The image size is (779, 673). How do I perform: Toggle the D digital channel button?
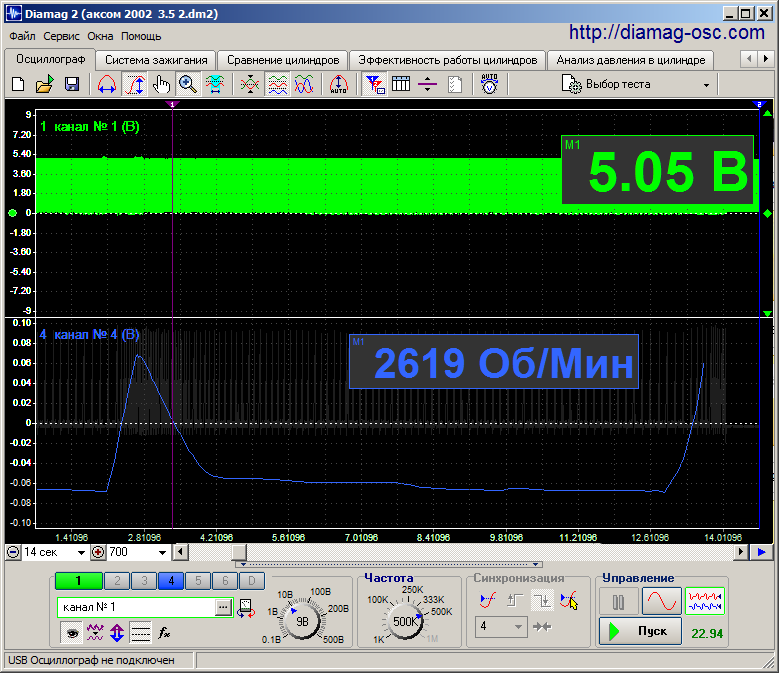(251, 581)
